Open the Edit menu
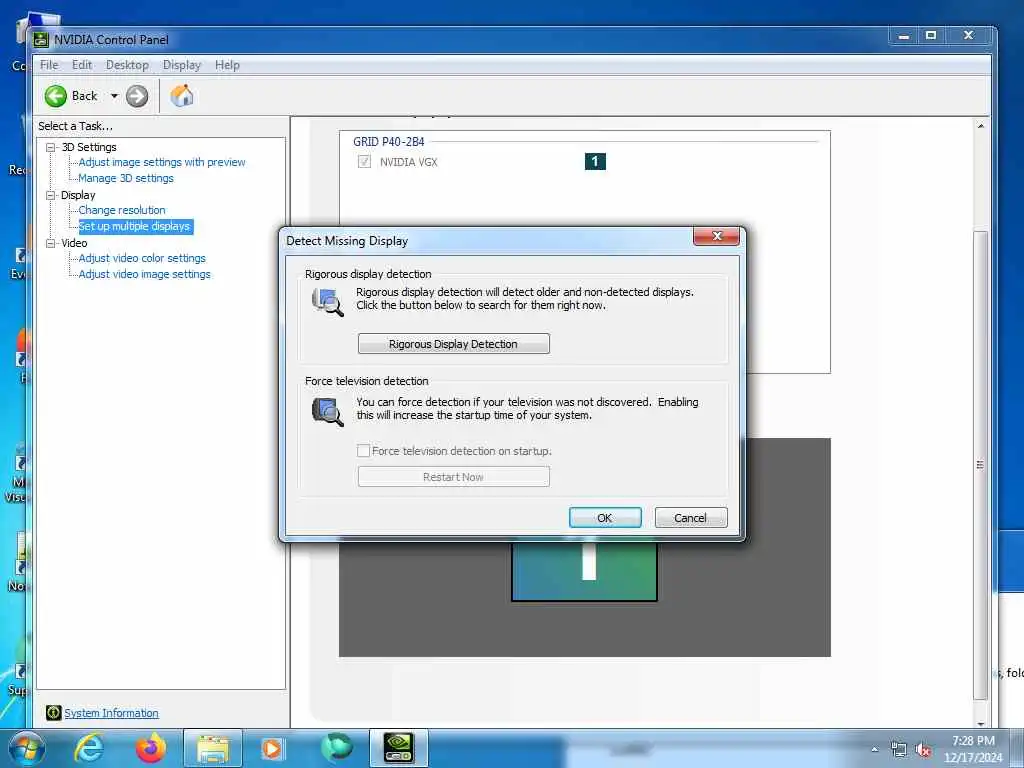Screen dimensions: 1024x768 pos(82,65)
